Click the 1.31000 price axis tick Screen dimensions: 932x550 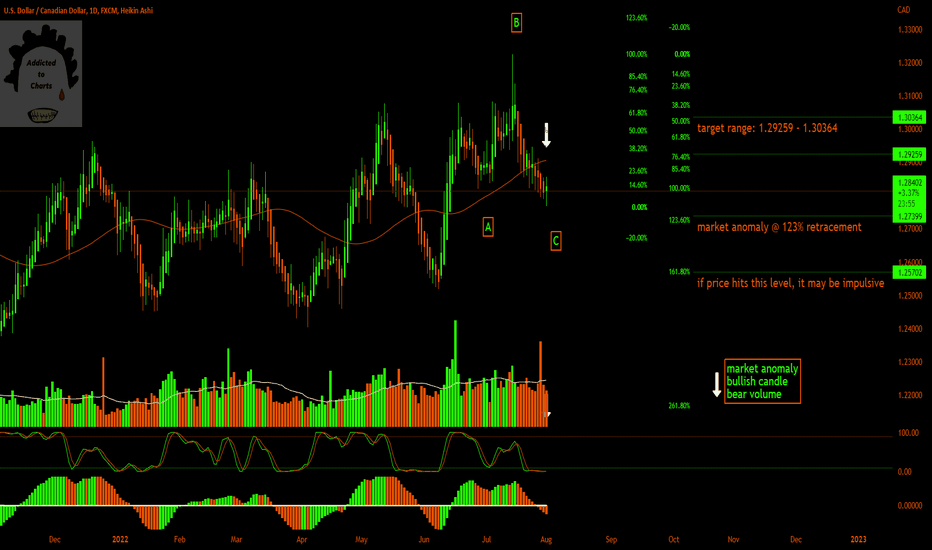[x=910, y=96]
